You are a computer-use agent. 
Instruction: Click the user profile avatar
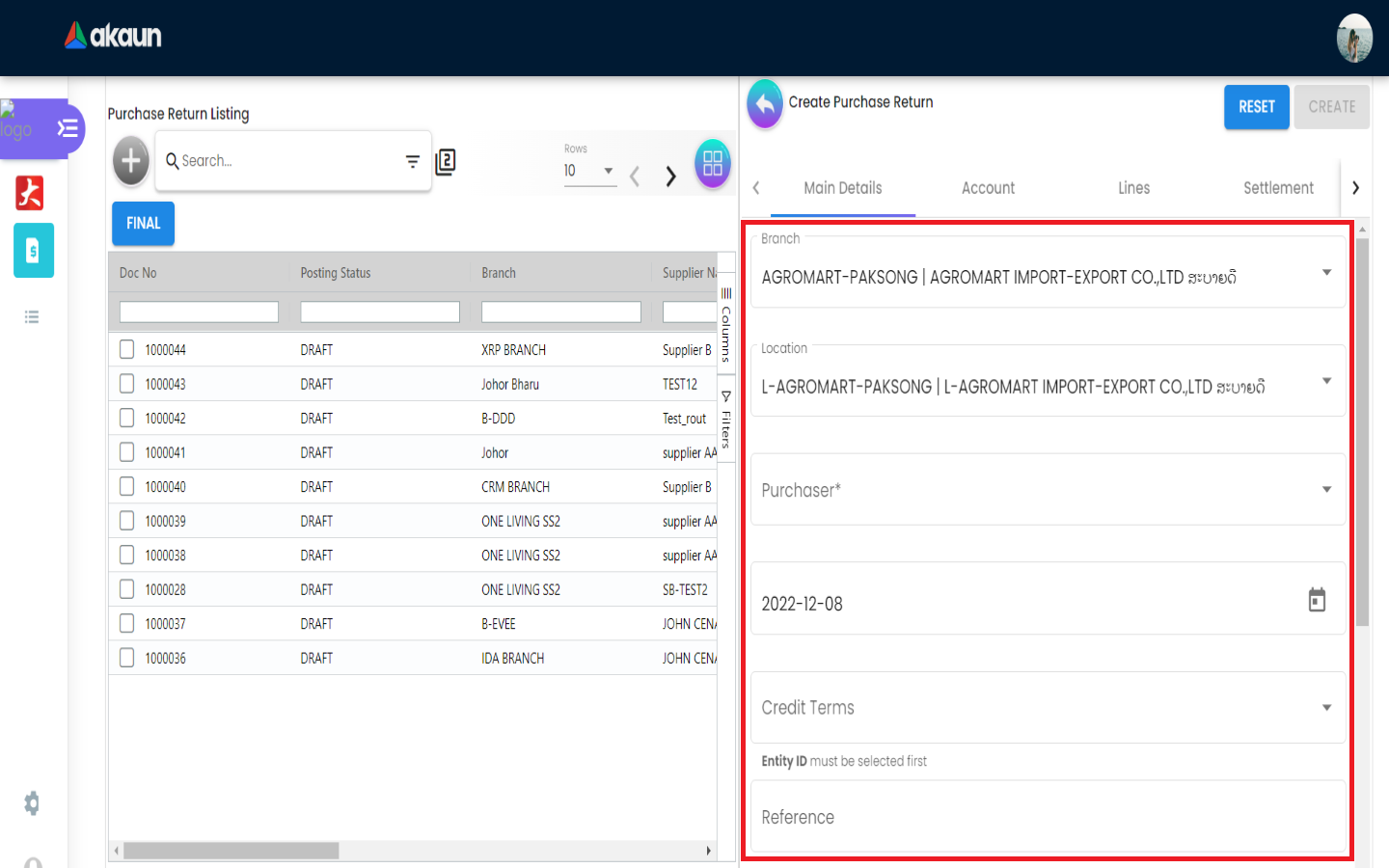click(1354, 39)
